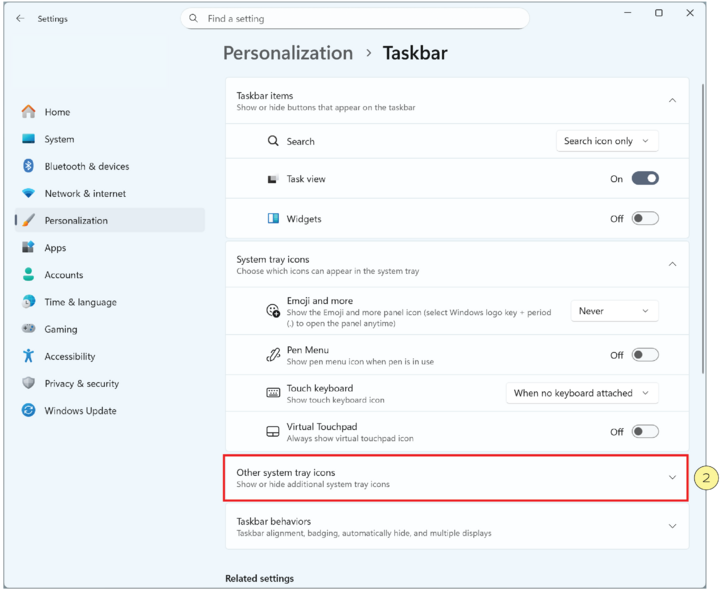This screenshot has width=721, height=600.
Task: Click the Privacy & security label
Action: coord(82,383)
